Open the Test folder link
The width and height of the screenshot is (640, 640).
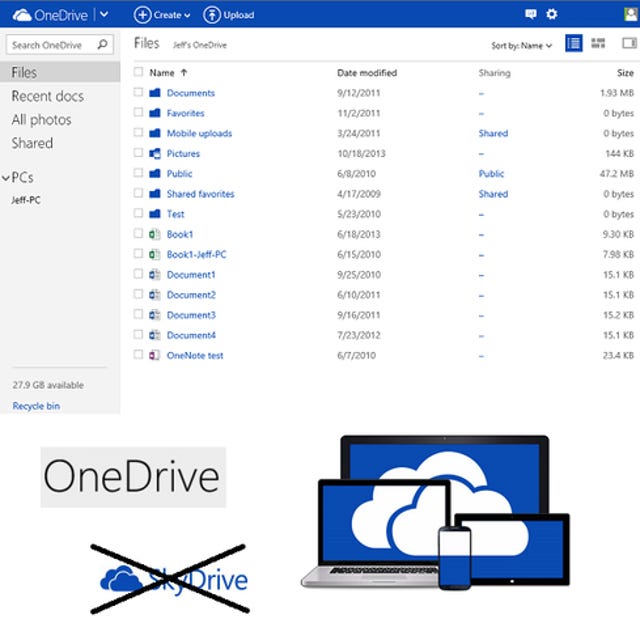click(176, 214)
